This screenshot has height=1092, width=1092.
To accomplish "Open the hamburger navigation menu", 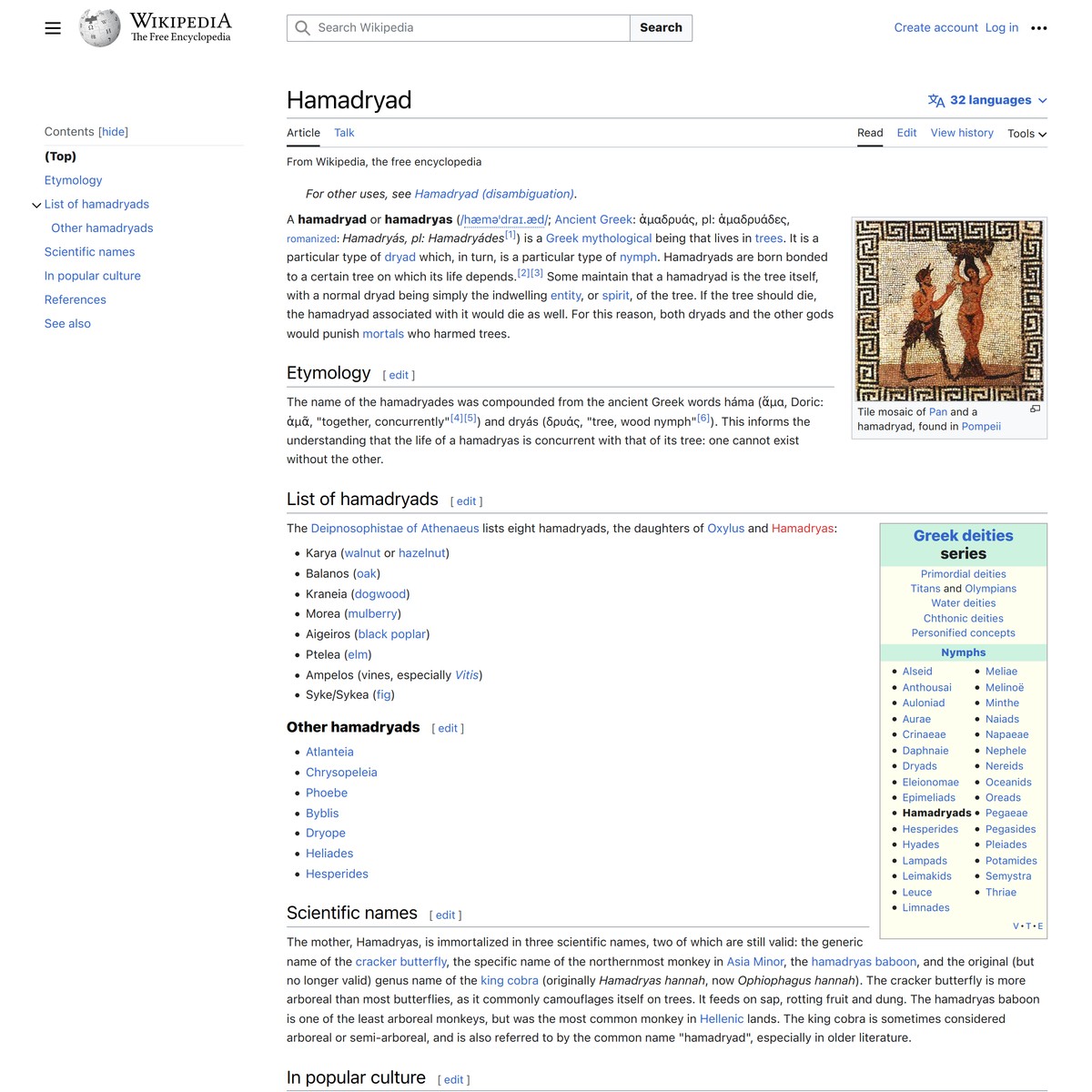I will [52, 27].
